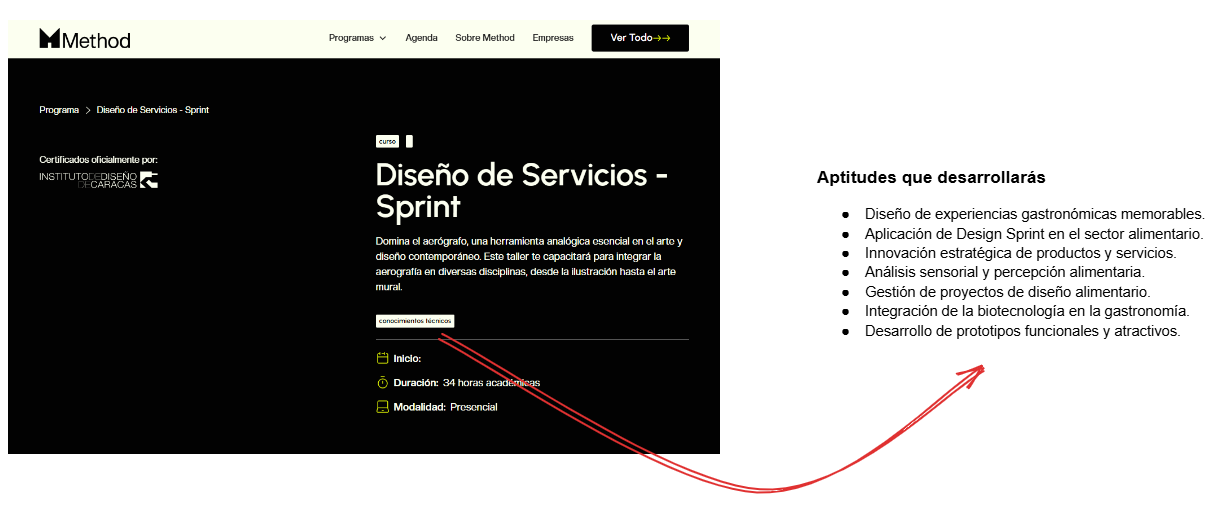Click the Análisis sensorial y percepción alimentaria item
Screen dimensions: 1221x506
pyautogui.click(x=1004, y=272)
